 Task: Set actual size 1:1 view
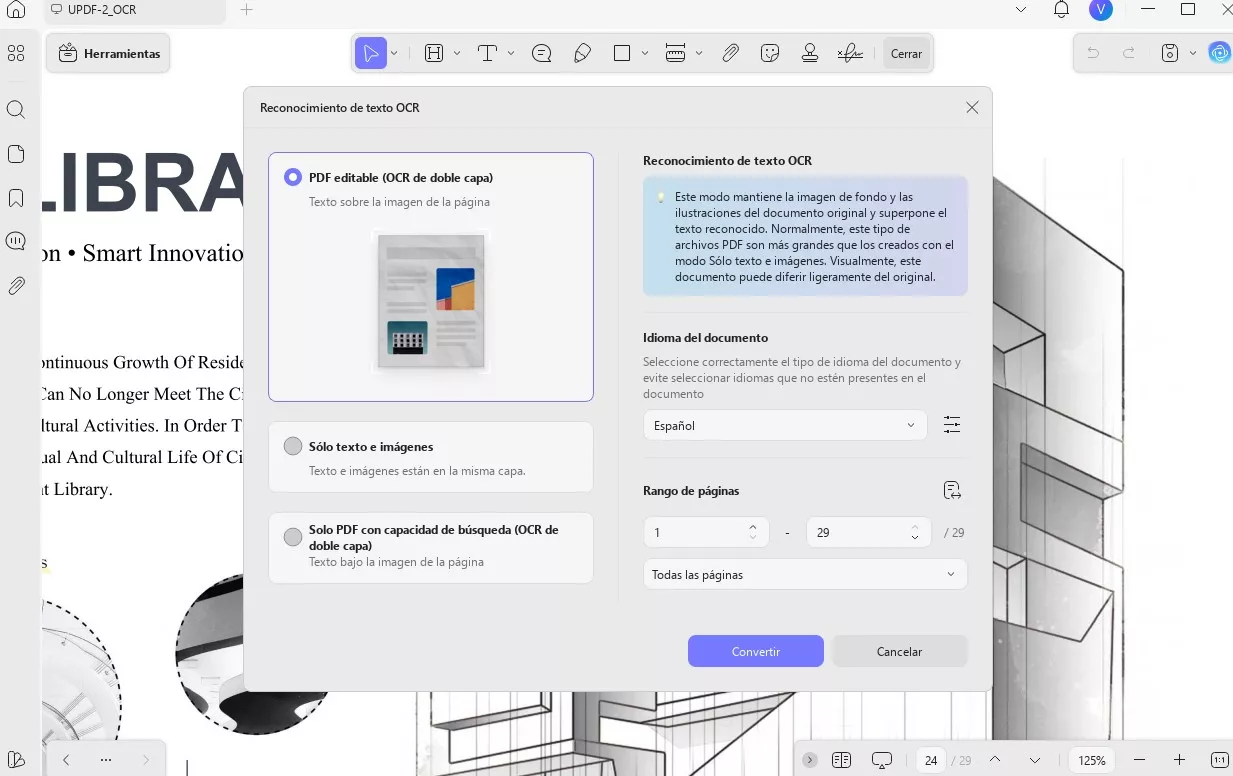coord(1219,760)
